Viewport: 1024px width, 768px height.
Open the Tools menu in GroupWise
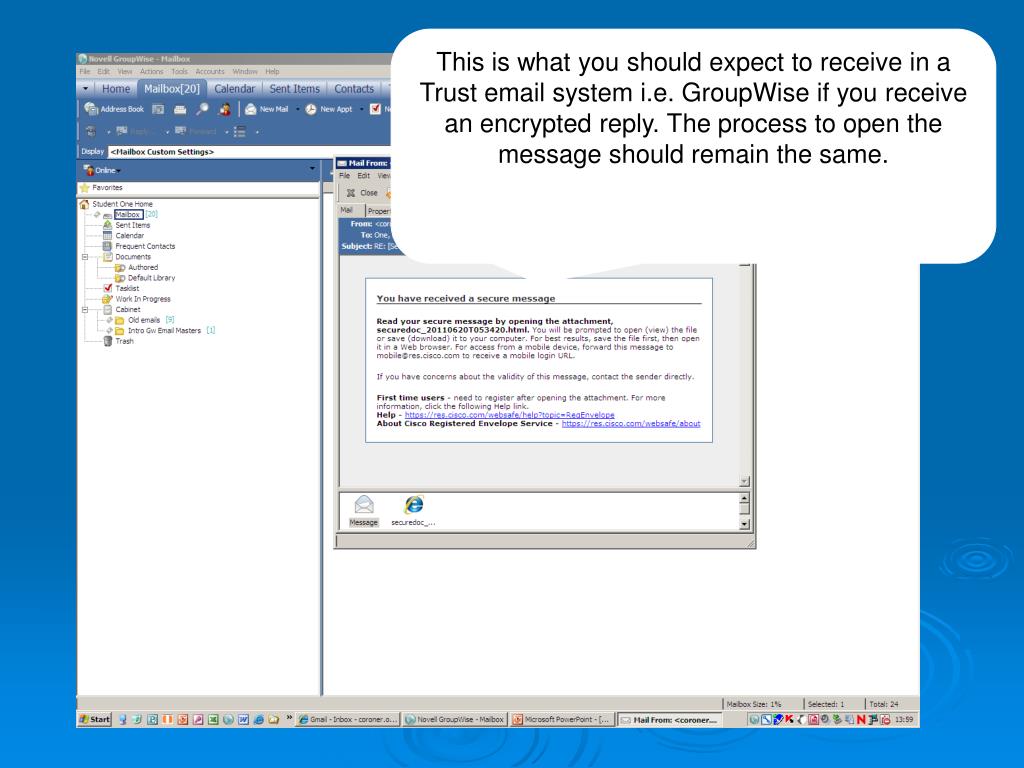(179, 71)
